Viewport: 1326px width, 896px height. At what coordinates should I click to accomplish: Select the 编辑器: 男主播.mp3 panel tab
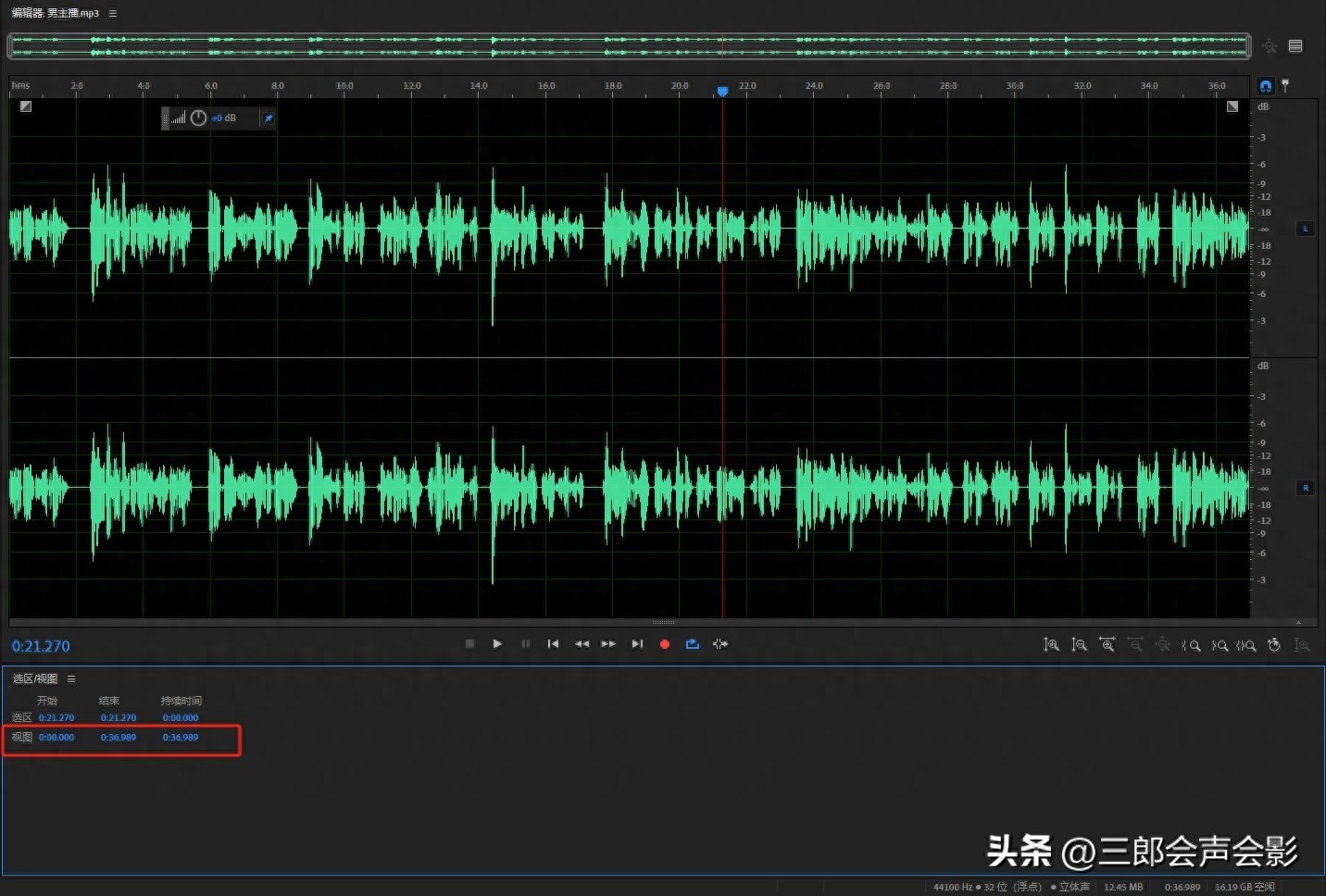(x=56, y=14)
